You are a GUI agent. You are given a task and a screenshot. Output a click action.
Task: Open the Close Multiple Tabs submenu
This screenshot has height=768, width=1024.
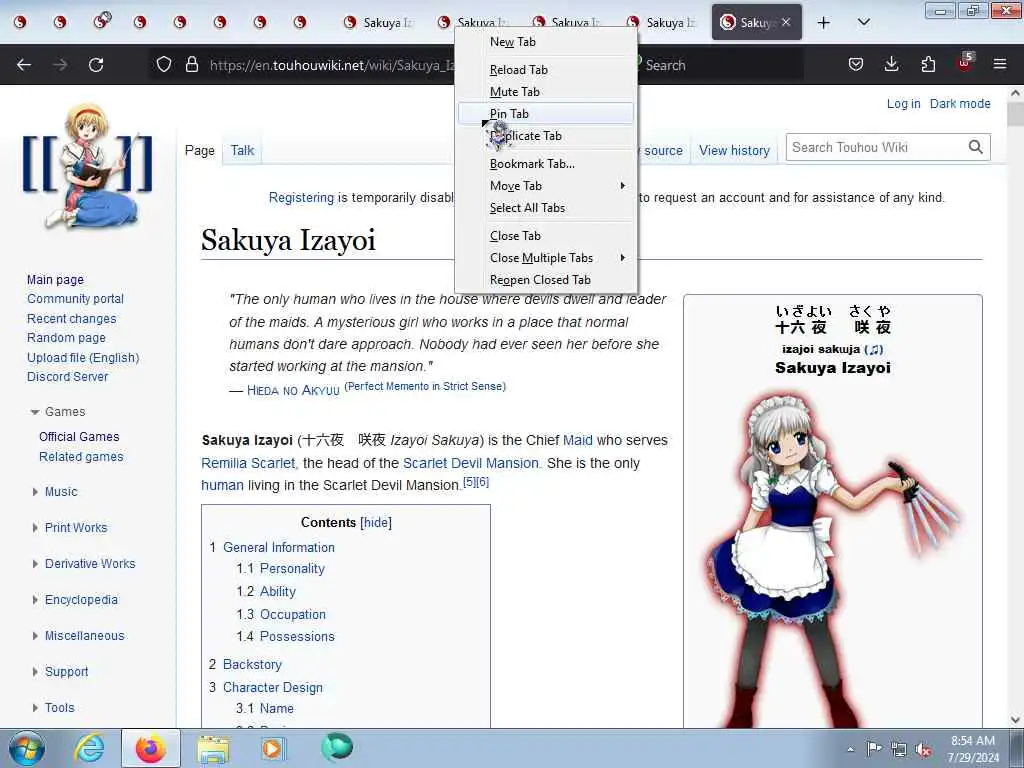pyautogui.click(x=546, y=258)
